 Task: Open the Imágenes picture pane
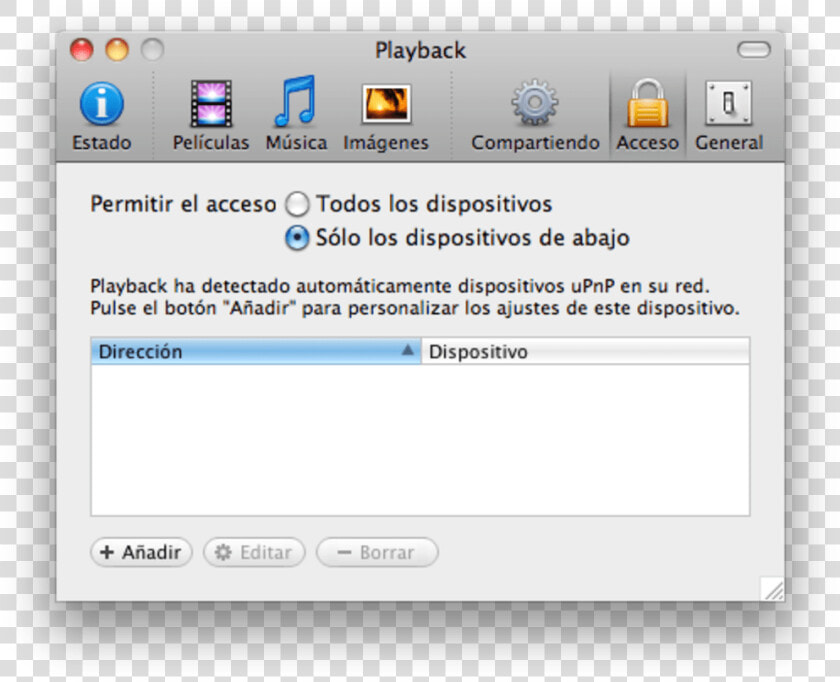pyautogui.click(x=386, y=117)
